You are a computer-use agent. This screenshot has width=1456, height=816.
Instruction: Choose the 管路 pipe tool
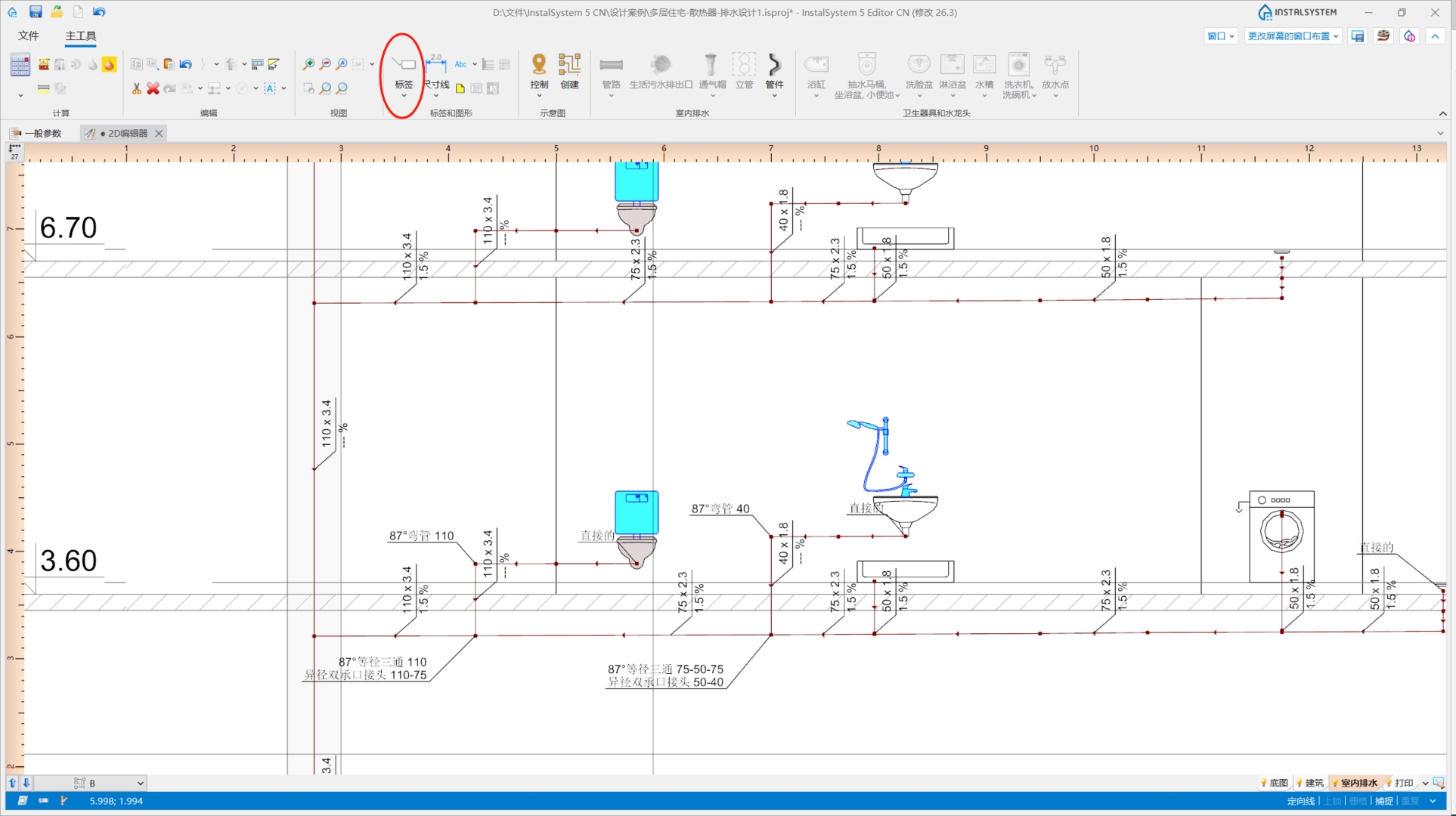tap(611, 73)
